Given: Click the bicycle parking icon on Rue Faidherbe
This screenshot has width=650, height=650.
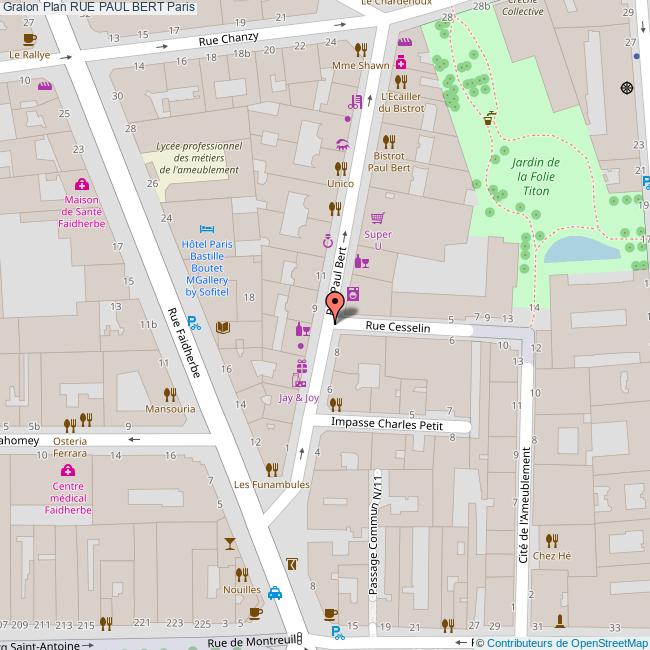Looking at the screenshot, I should coord(194,323).
